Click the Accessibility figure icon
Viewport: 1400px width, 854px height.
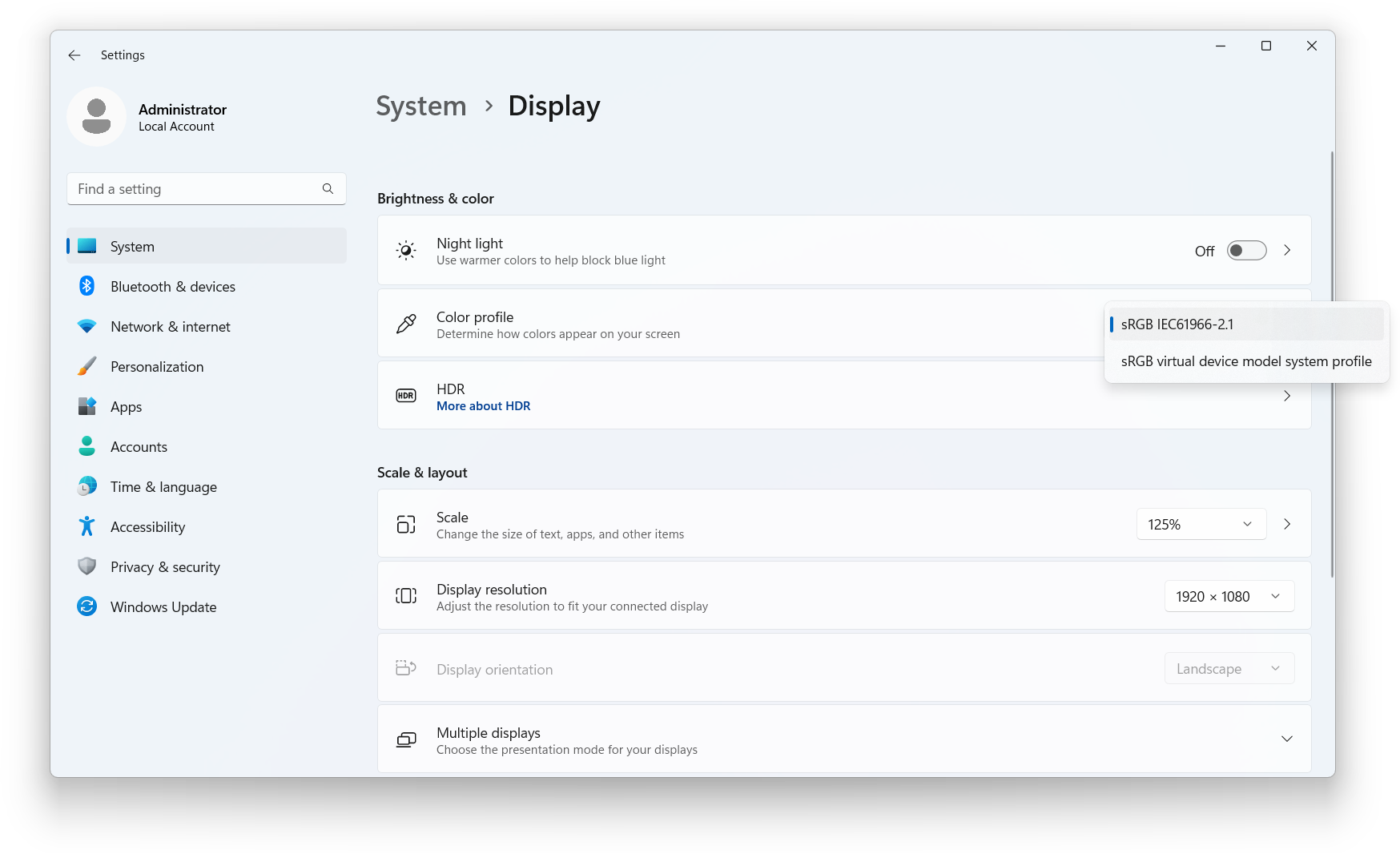point(87,526)
